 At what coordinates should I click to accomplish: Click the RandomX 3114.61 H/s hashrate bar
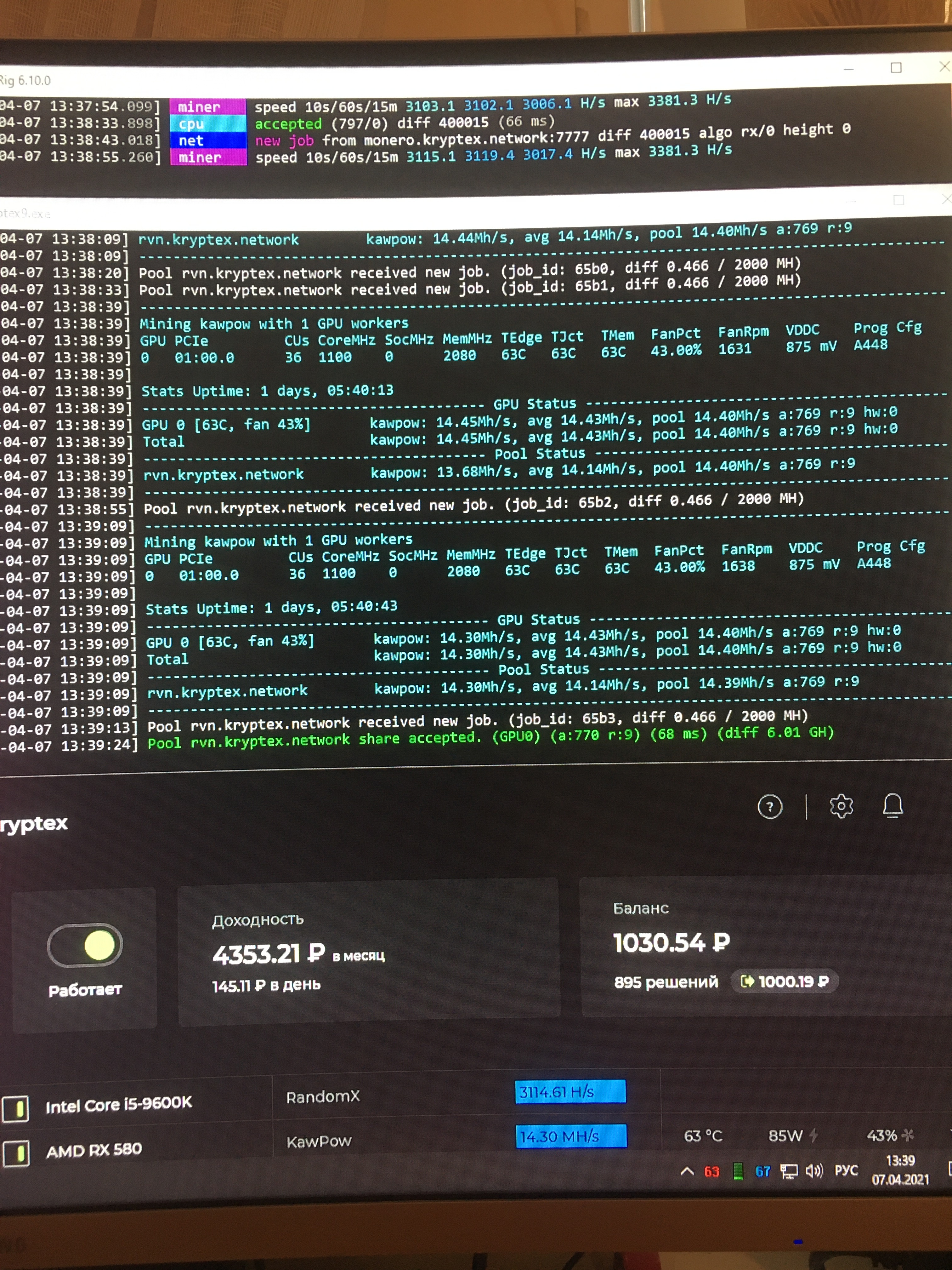(570, 1091)
